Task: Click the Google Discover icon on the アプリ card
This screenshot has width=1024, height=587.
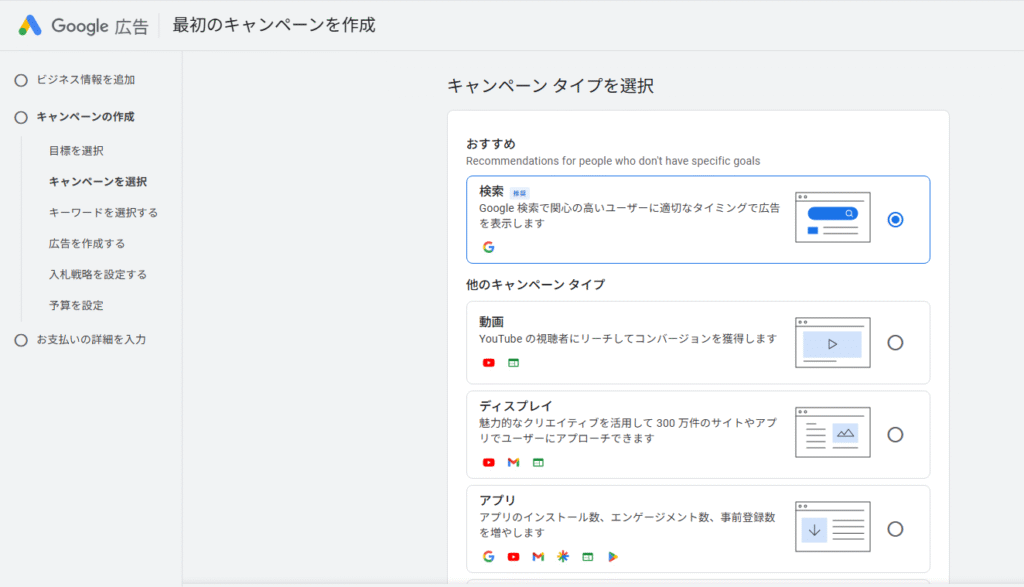Action: [562, 556]
